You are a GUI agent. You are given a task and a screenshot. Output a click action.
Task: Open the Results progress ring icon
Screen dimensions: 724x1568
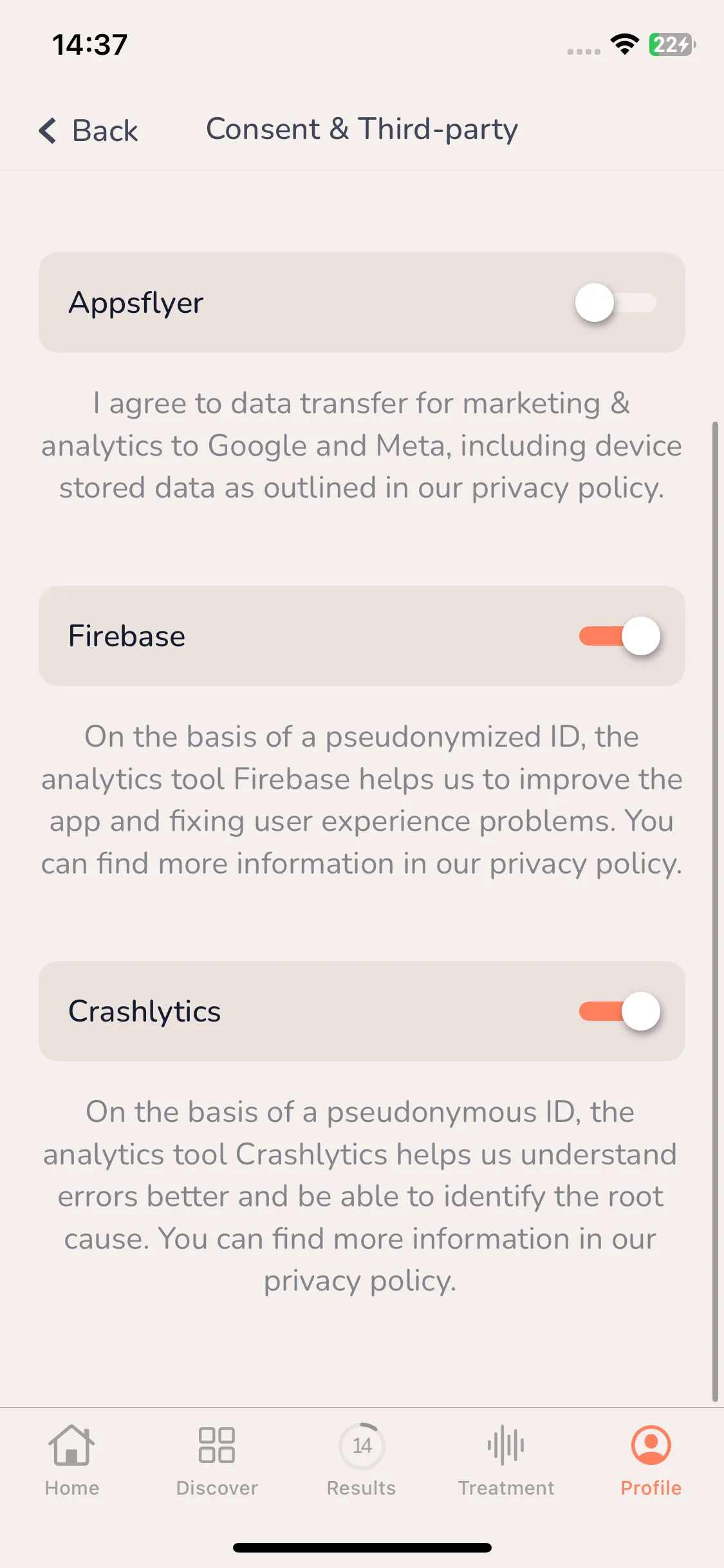(x=362, y=1446)
